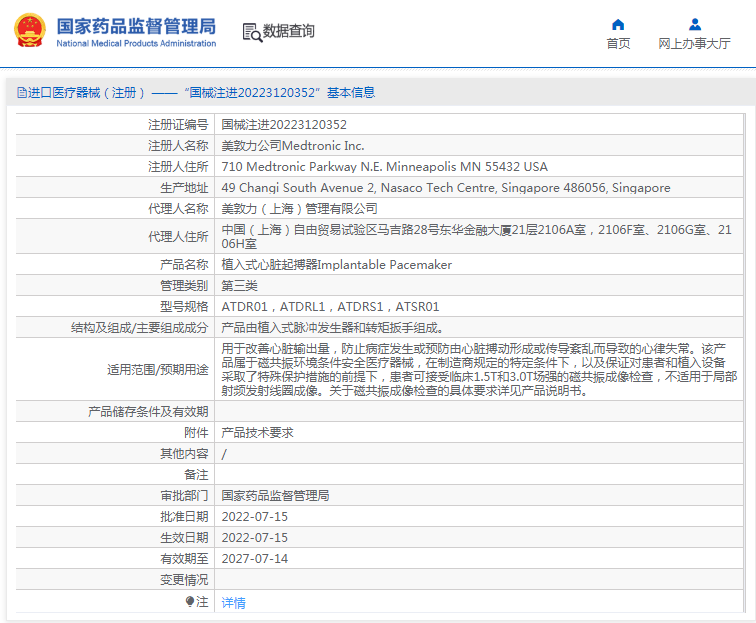Open the 详情 link in the note row
This screenshot has height=623, width=756.
[x=233, y=603]
